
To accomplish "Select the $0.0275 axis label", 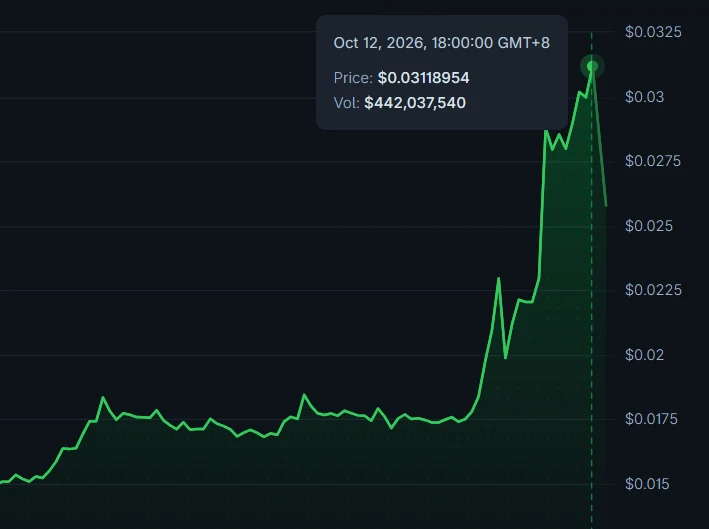I will pos(652,161).
